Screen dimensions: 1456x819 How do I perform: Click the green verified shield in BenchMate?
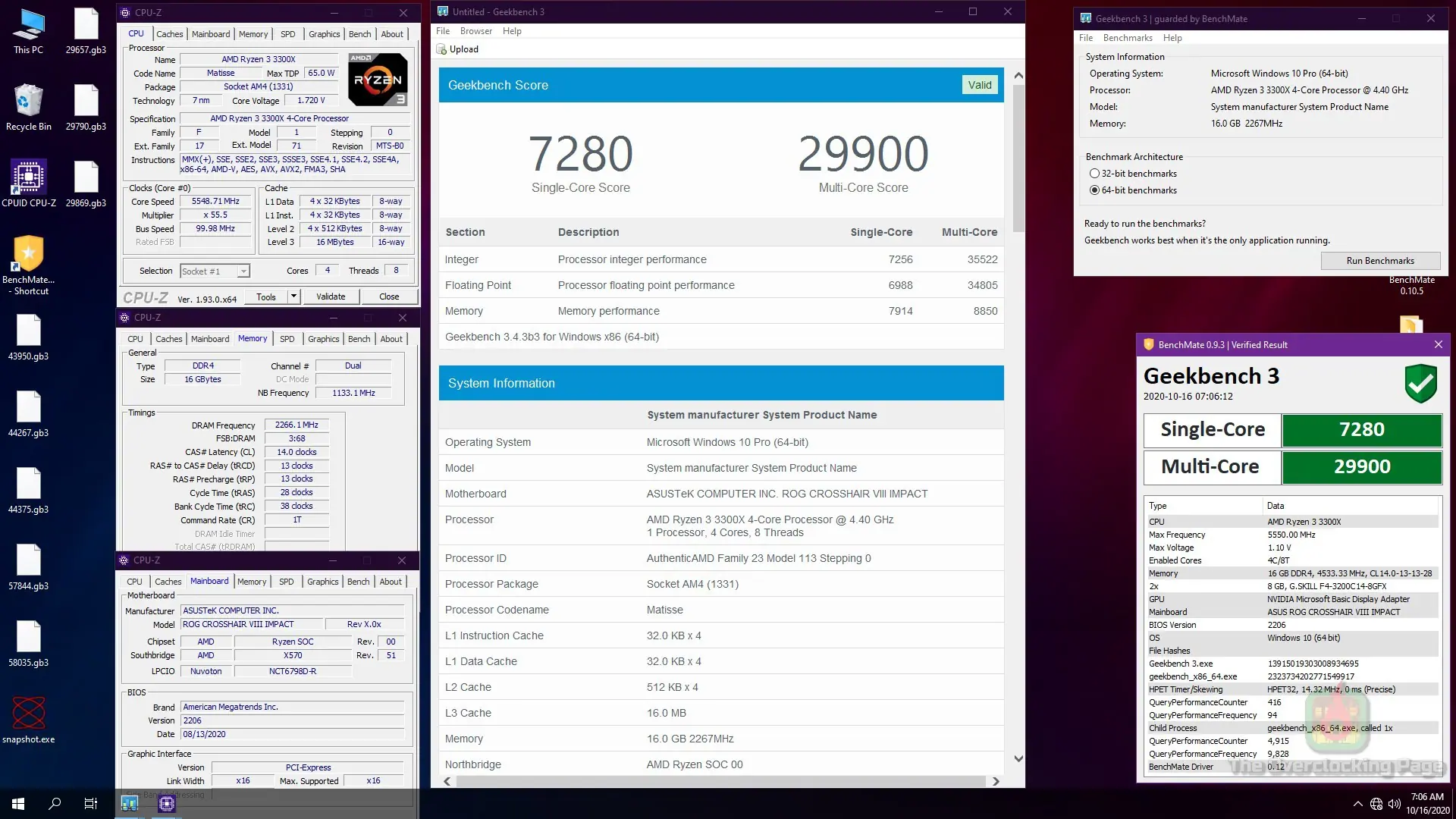1420,384
